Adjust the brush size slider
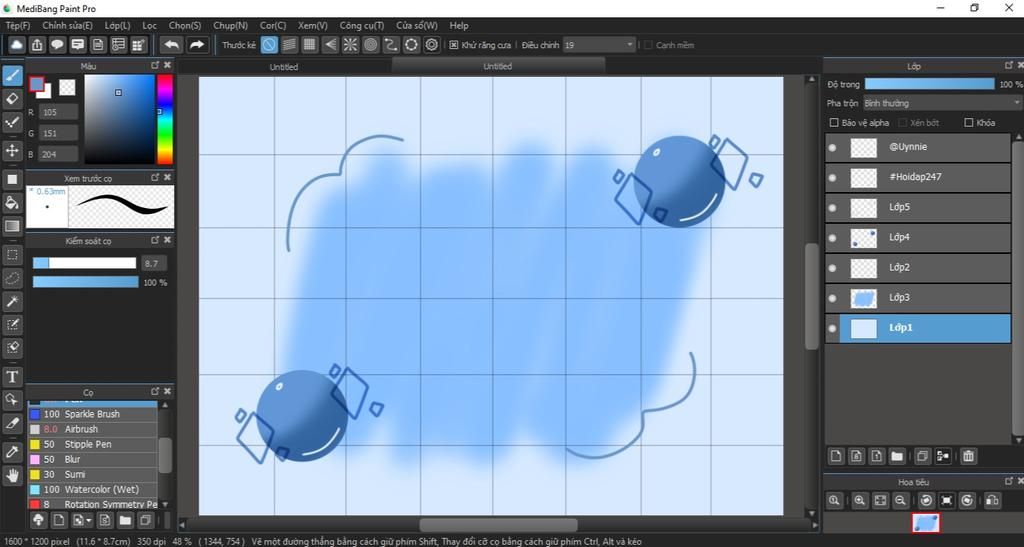Viewport: 1024px width, 547px height. [84, 263]
